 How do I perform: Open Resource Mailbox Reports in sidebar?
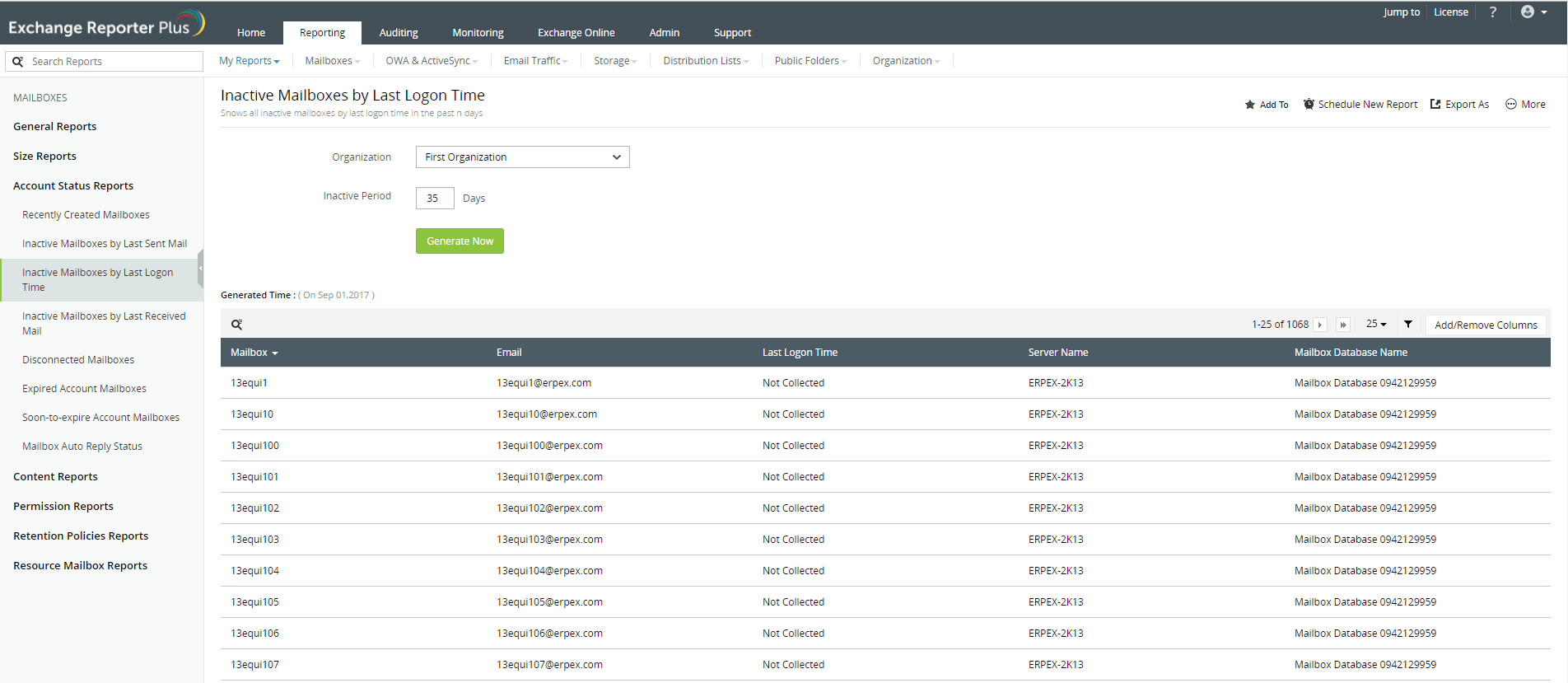click(80, 566)
